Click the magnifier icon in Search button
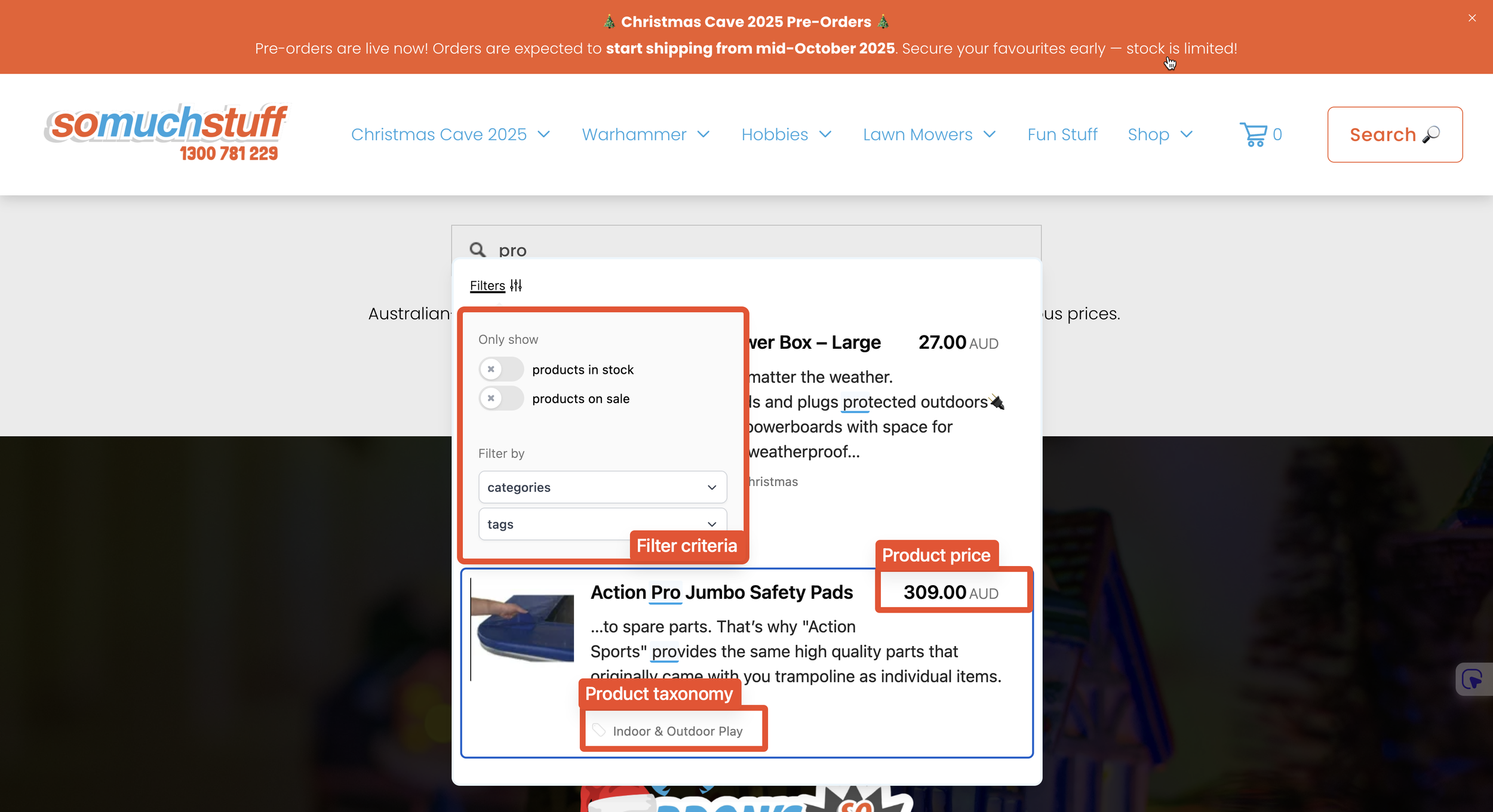This screenshot has height=812, width=1493. 1431,135
